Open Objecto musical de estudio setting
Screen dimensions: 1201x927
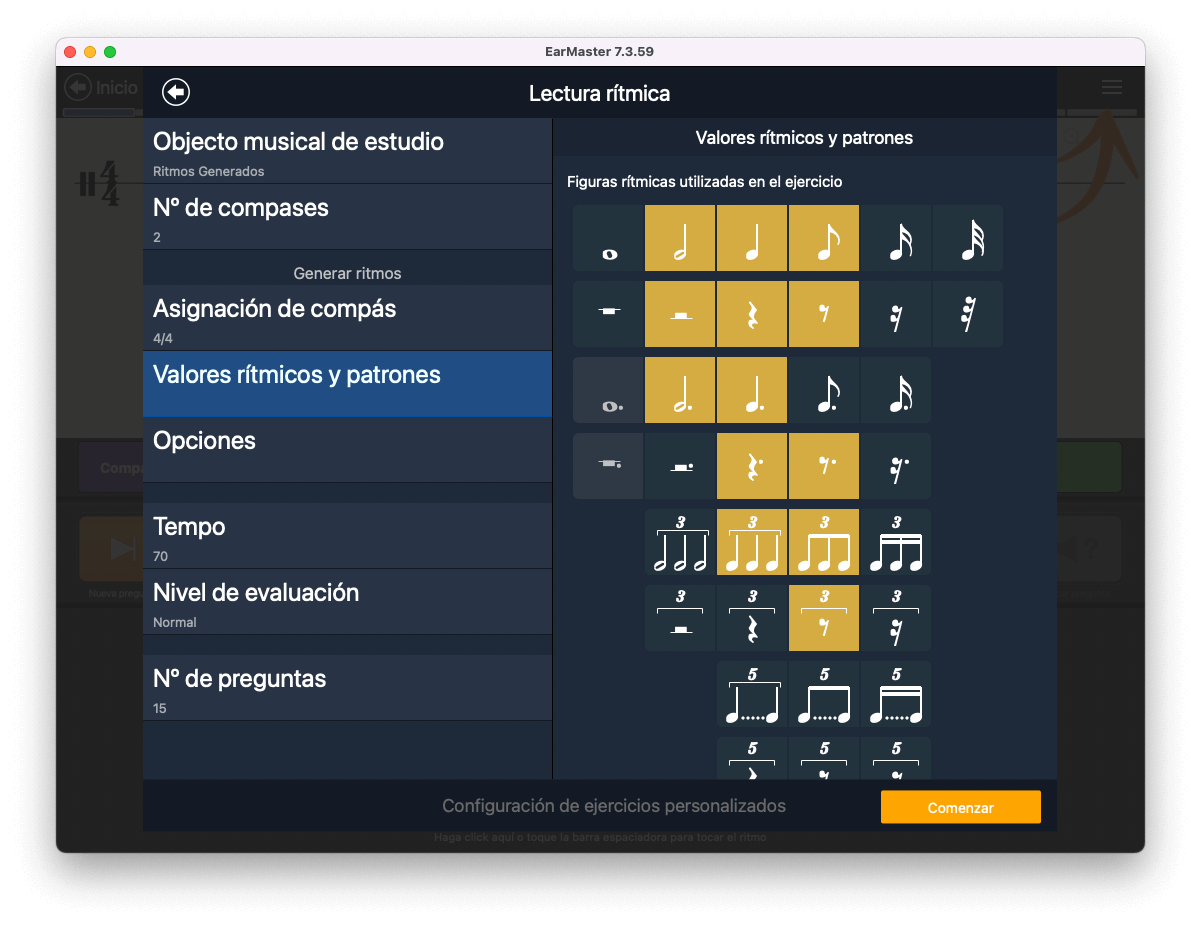coord(347,152)
